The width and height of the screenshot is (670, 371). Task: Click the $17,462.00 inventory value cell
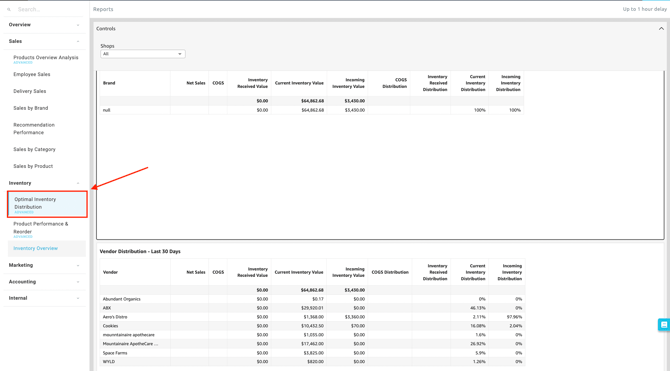312,344
